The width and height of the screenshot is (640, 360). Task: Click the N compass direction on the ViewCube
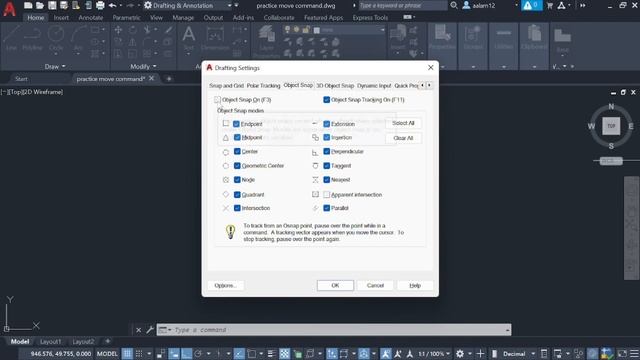tap(611, 106)
